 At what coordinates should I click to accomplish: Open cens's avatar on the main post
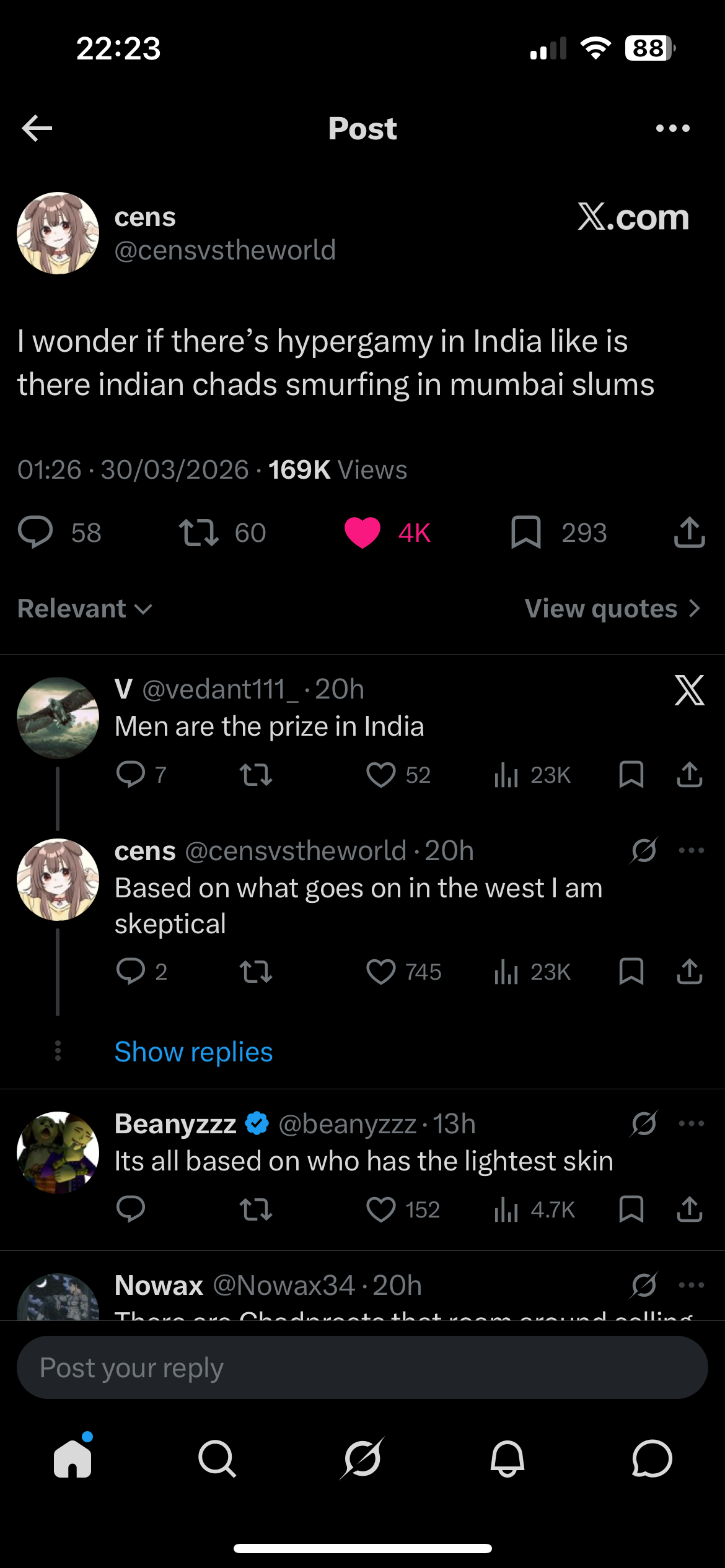(58, 233)
